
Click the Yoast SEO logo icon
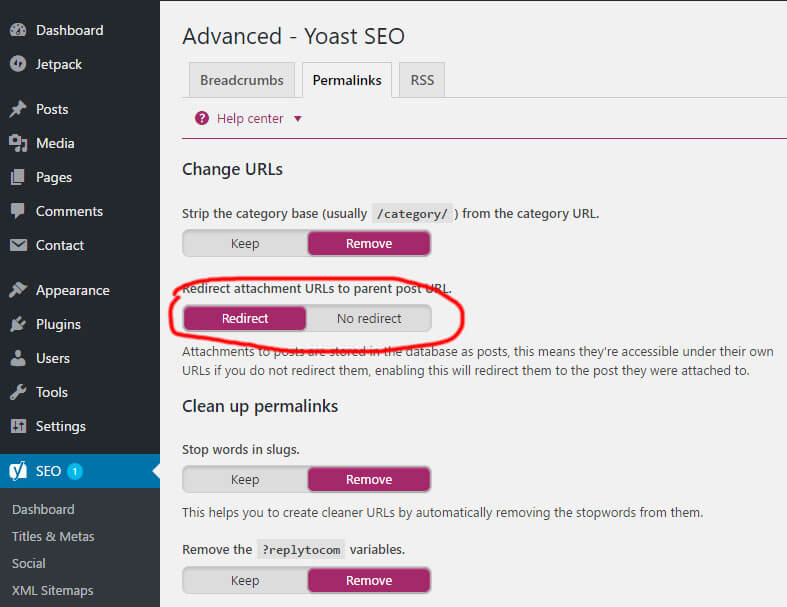[18, 471]
